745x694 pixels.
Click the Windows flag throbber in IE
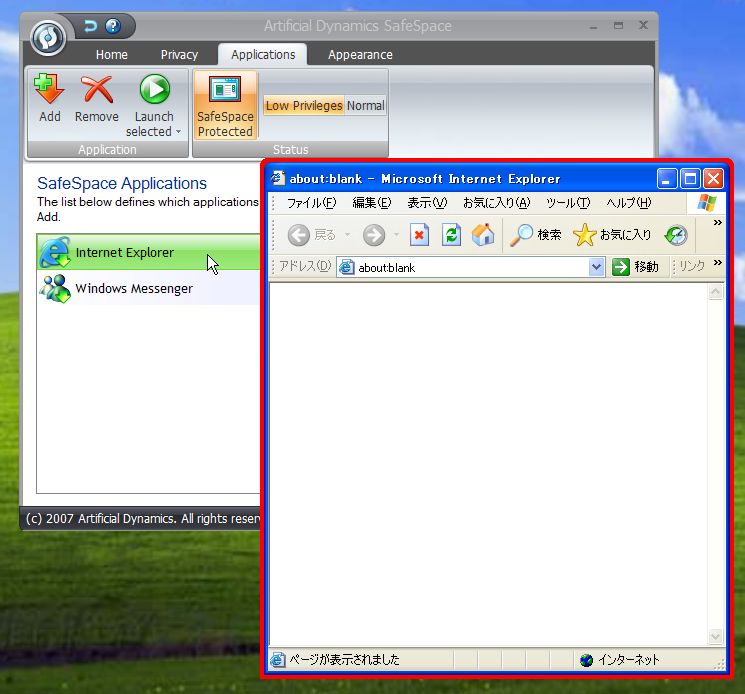(x=707, y=203)
